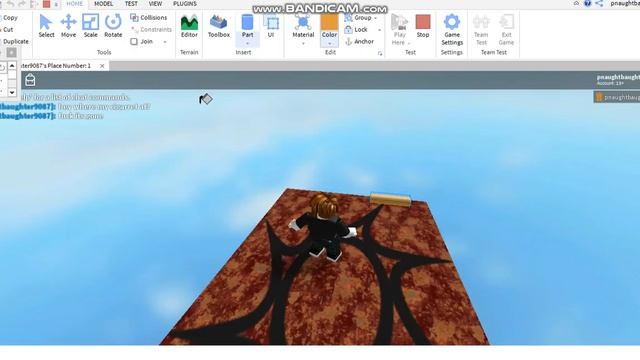This screenshot has height=360, width=640.
Task: Toggle the Collisions option
Action: click(149, 18)
